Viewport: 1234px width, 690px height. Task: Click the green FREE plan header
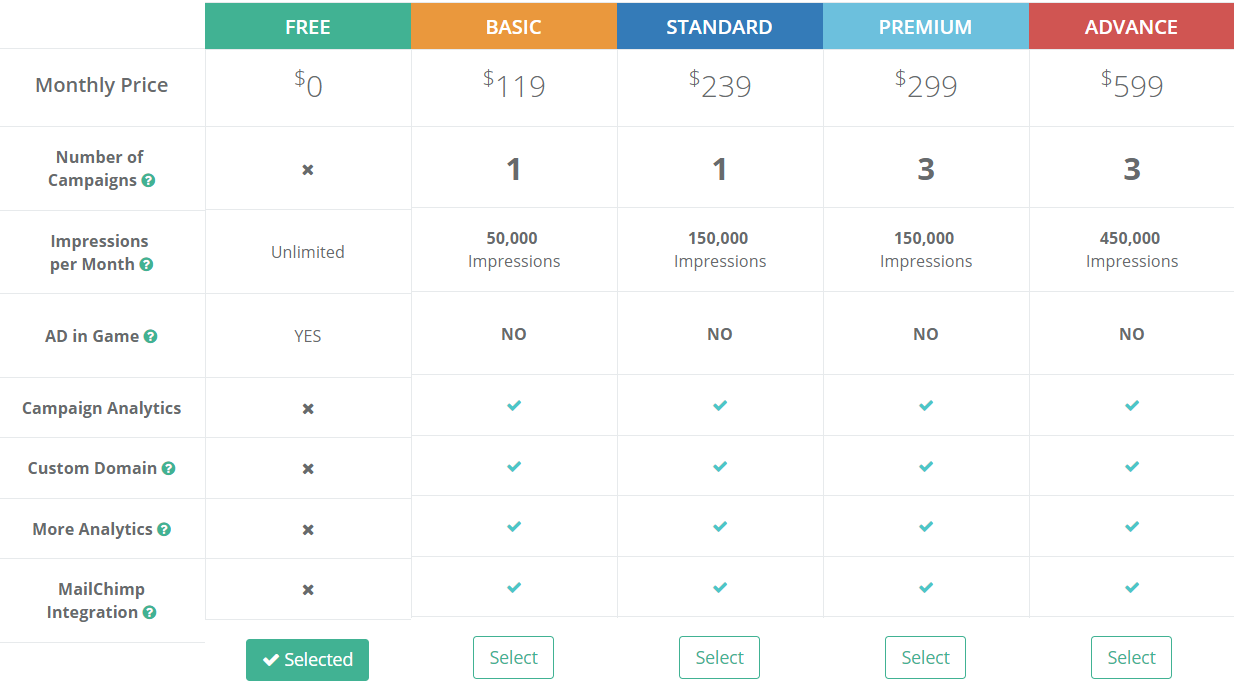(x=308, y=27)
